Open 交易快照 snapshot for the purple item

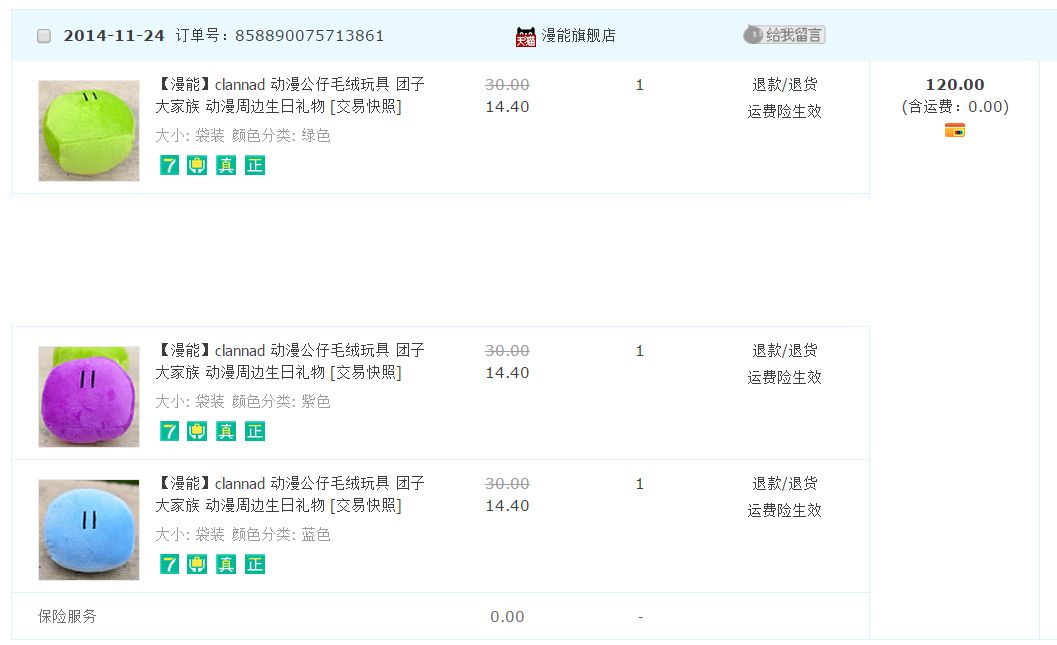(366, 373)
